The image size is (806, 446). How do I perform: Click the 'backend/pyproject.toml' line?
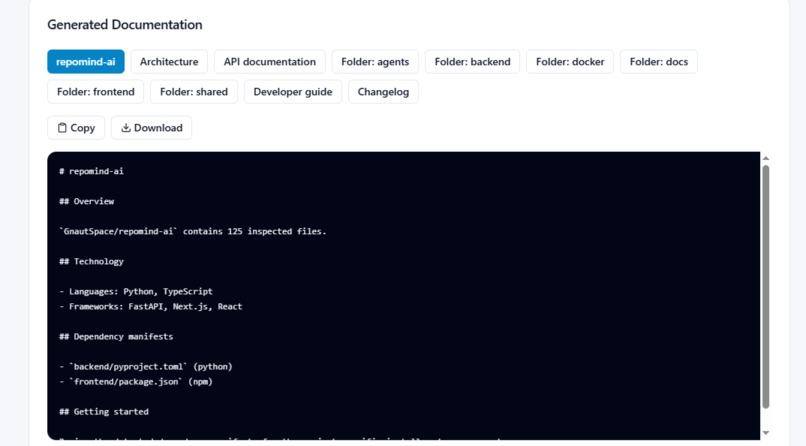pyautogui.click(x=145, y=366)
